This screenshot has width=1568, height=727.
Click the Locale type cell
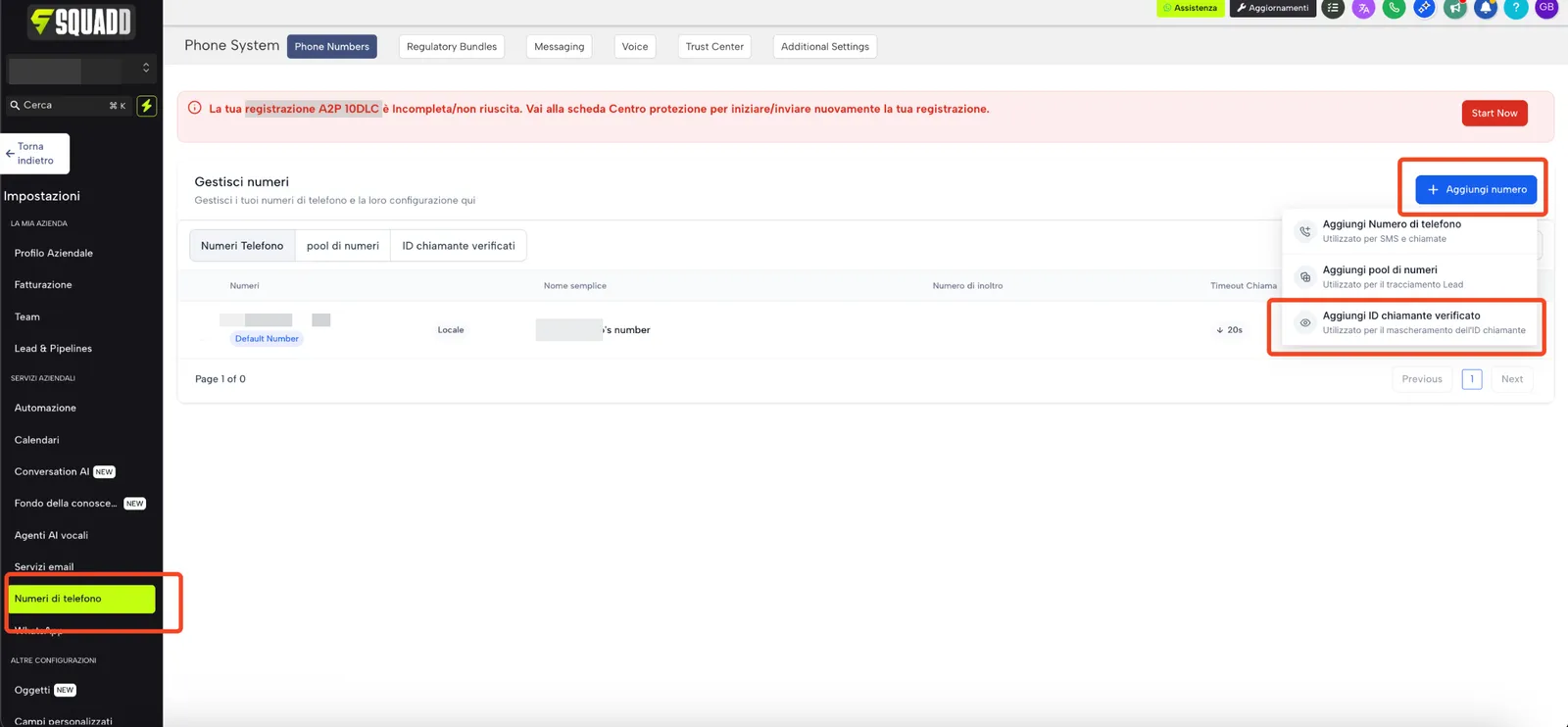pyautogui.click(x=451, y=330)
